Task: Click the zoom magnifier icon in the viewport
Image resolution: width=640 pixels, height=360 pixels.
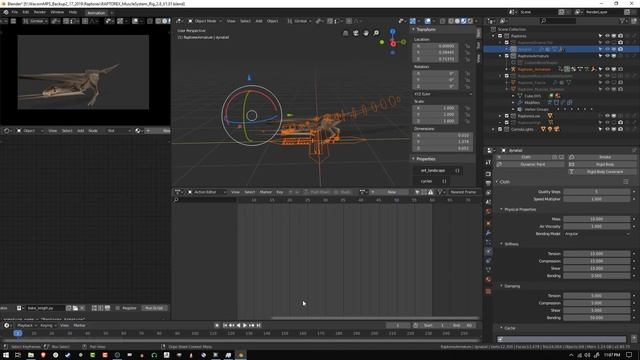Action: [376, 33]
